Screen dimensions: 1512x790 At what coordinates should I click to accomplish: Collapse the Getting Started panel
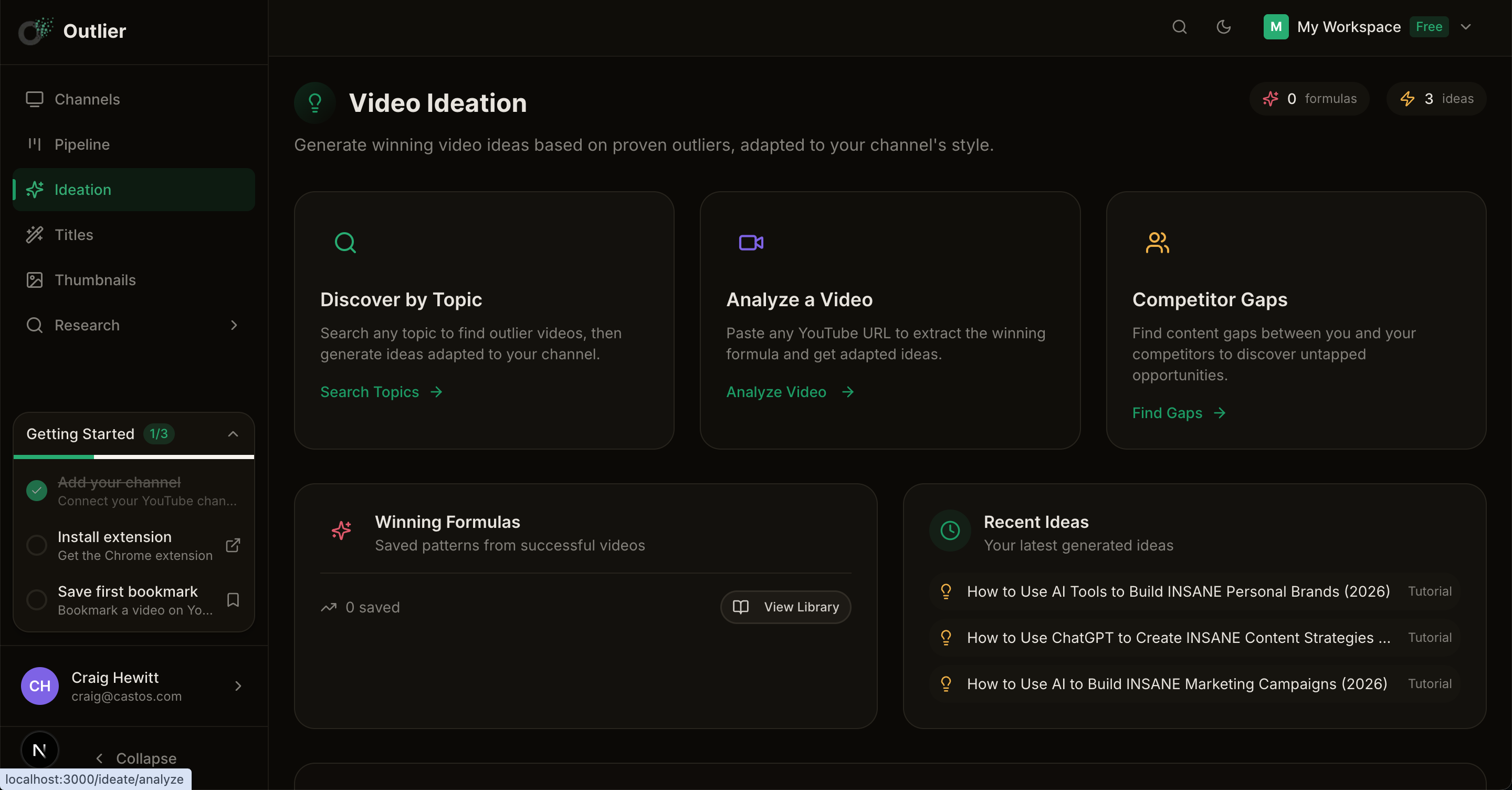233,434
